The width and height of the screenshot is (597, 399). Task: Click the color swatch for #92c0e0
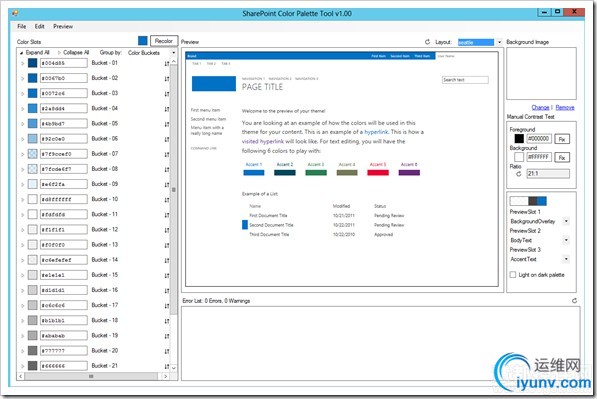coord(32,139)
